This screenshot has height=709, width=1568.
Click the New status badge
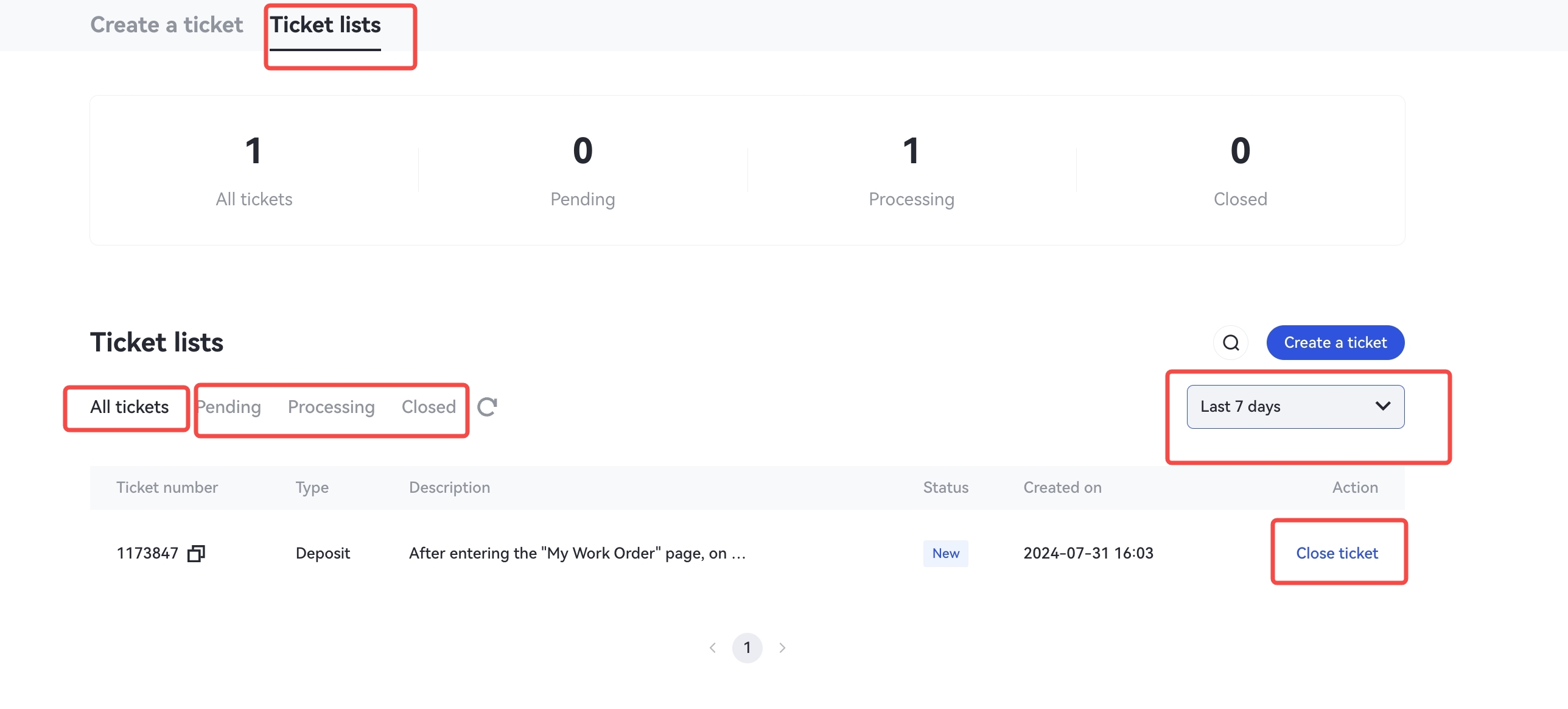(945, 553)
